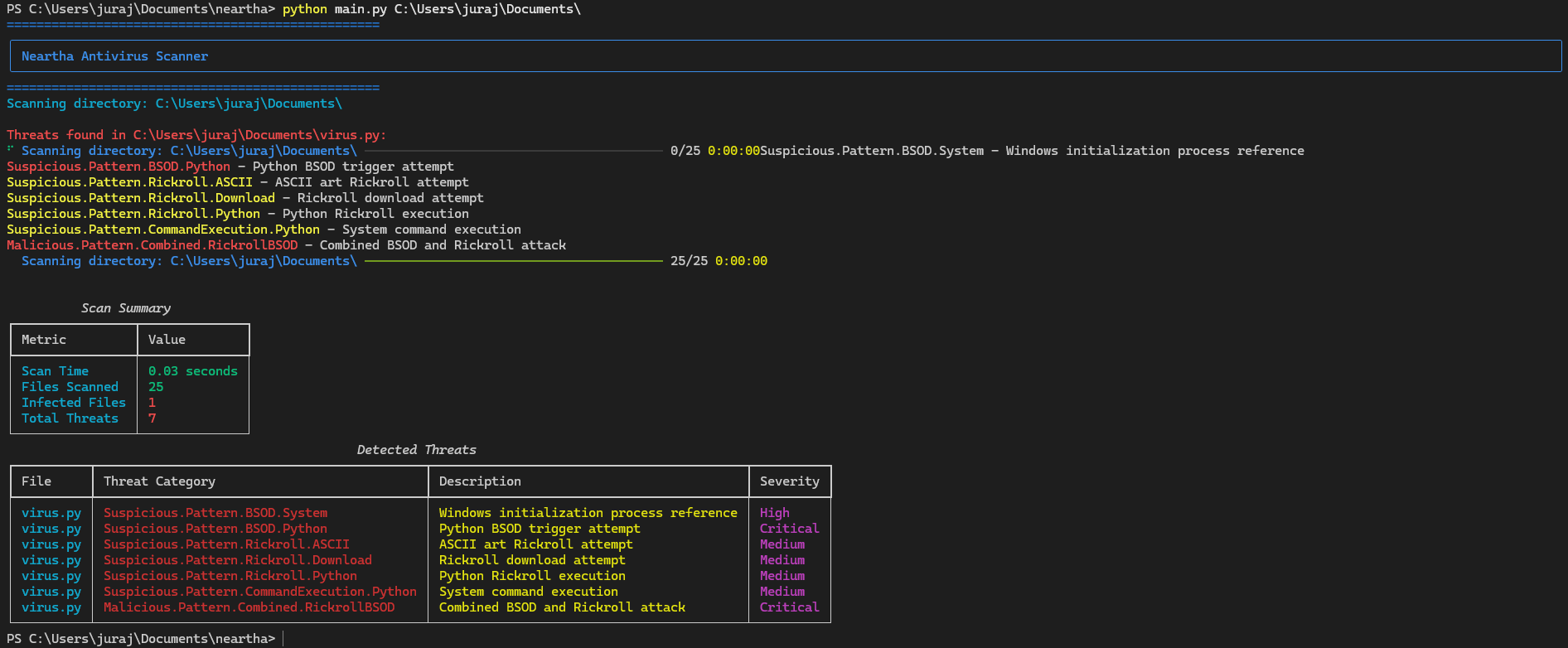The width and height of the screenshot is (1568, 648).
Task: Select 'Malicious.Pattern.Combined.RickrollBSOD' in the Detected Threats table
Action: (249, 607)
